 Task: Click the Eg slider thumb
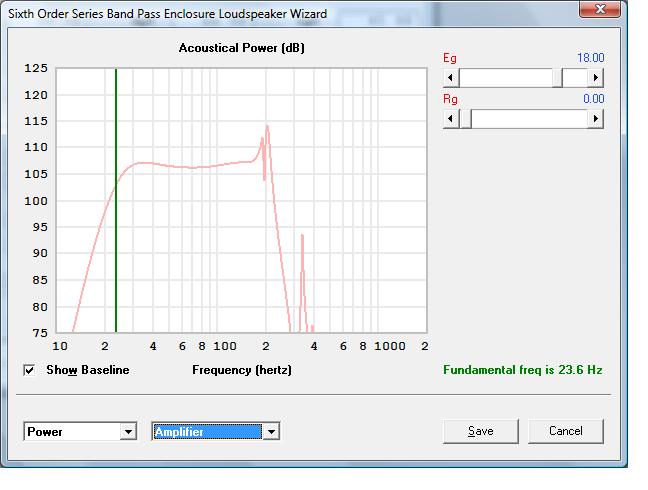[557, 78]
